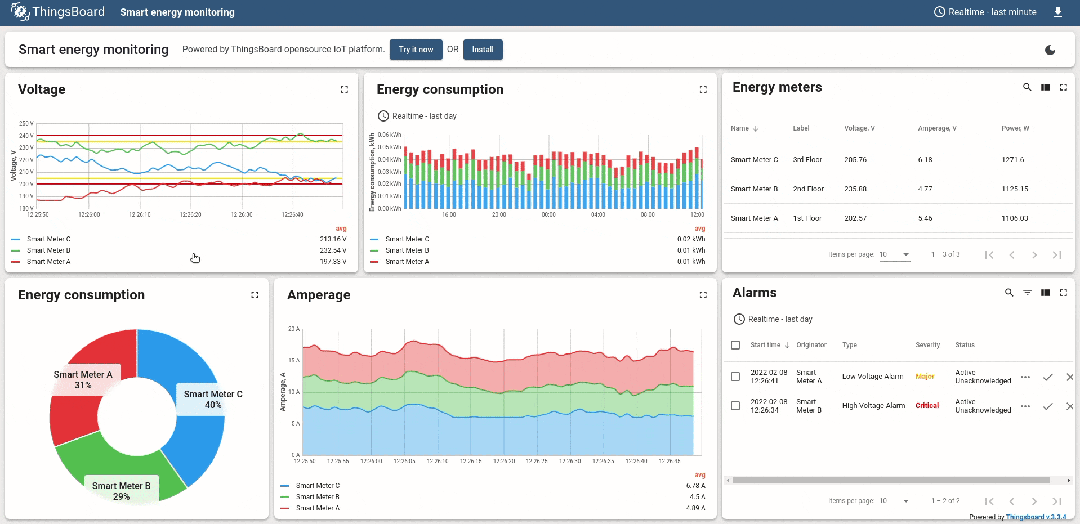Expand Voltage widget to fullscreen
This screenshot has width=1080, height=524.
[344, 89]
